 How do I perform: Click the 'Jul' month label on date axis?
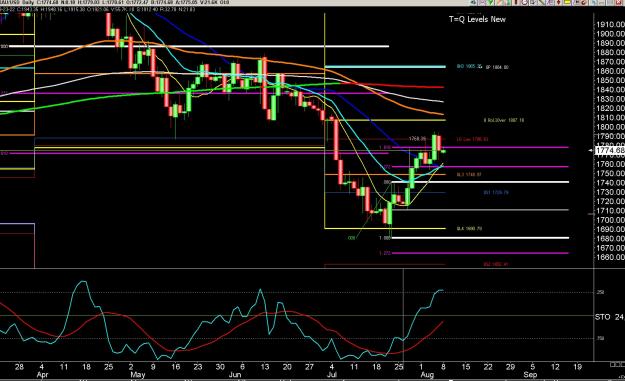pyautogui.click(x=332, y=375)
